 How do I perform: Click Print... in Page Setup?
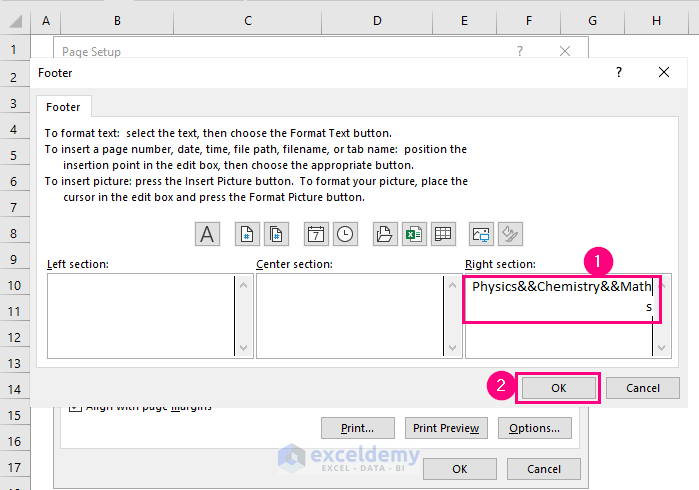pos(358,428)
